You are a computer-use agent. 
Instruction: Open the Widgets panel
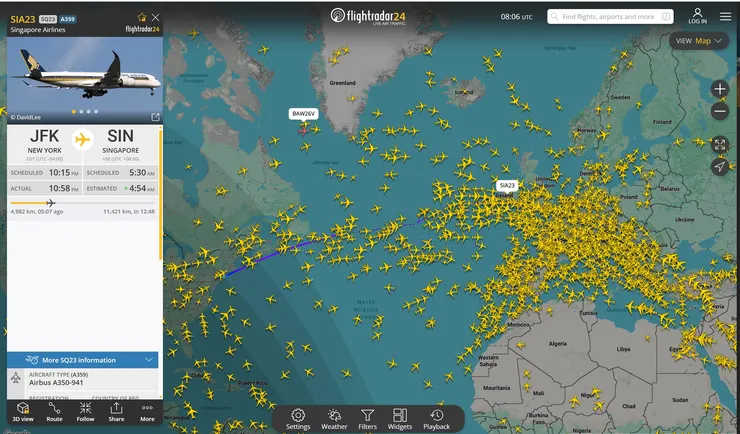(400, 419)
